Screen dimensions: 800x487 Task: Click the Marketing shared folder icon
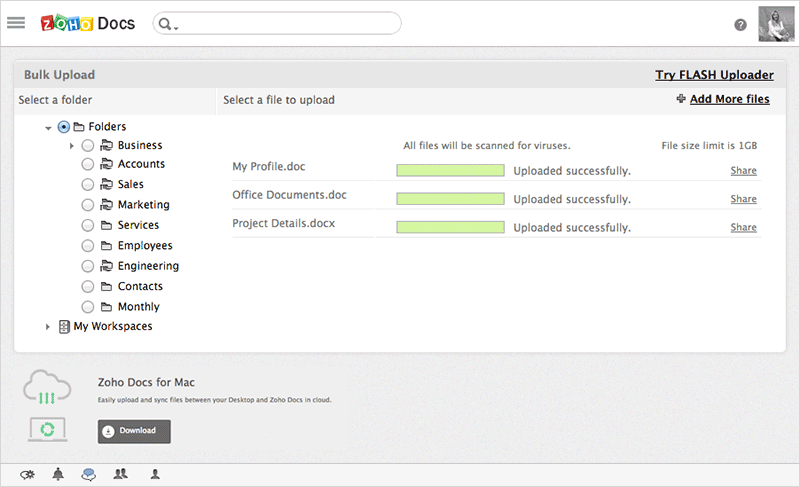click(106, 204)
